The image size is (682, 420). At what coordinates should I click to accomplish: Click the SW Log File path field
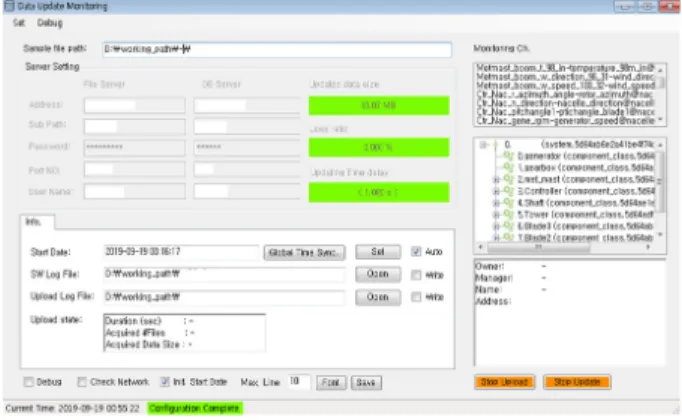(224, 274)
